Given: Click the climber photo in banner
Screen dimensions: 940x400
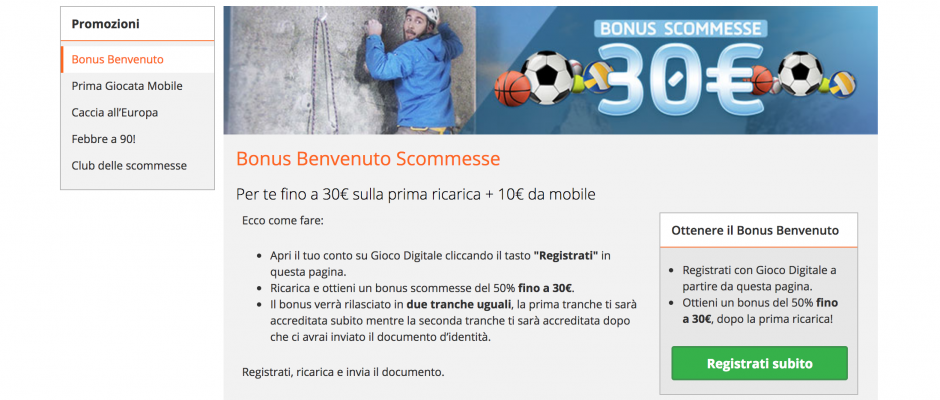Looking at the screenshot, I should [350, 70].
